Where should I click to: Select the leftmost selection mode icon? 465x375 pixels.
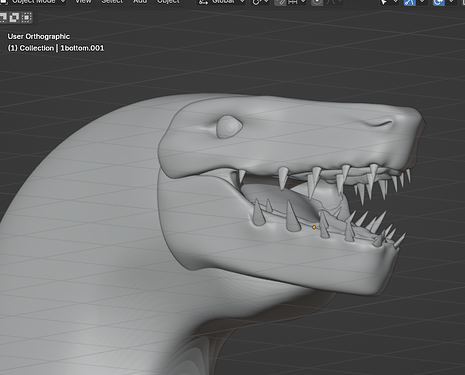3,17
